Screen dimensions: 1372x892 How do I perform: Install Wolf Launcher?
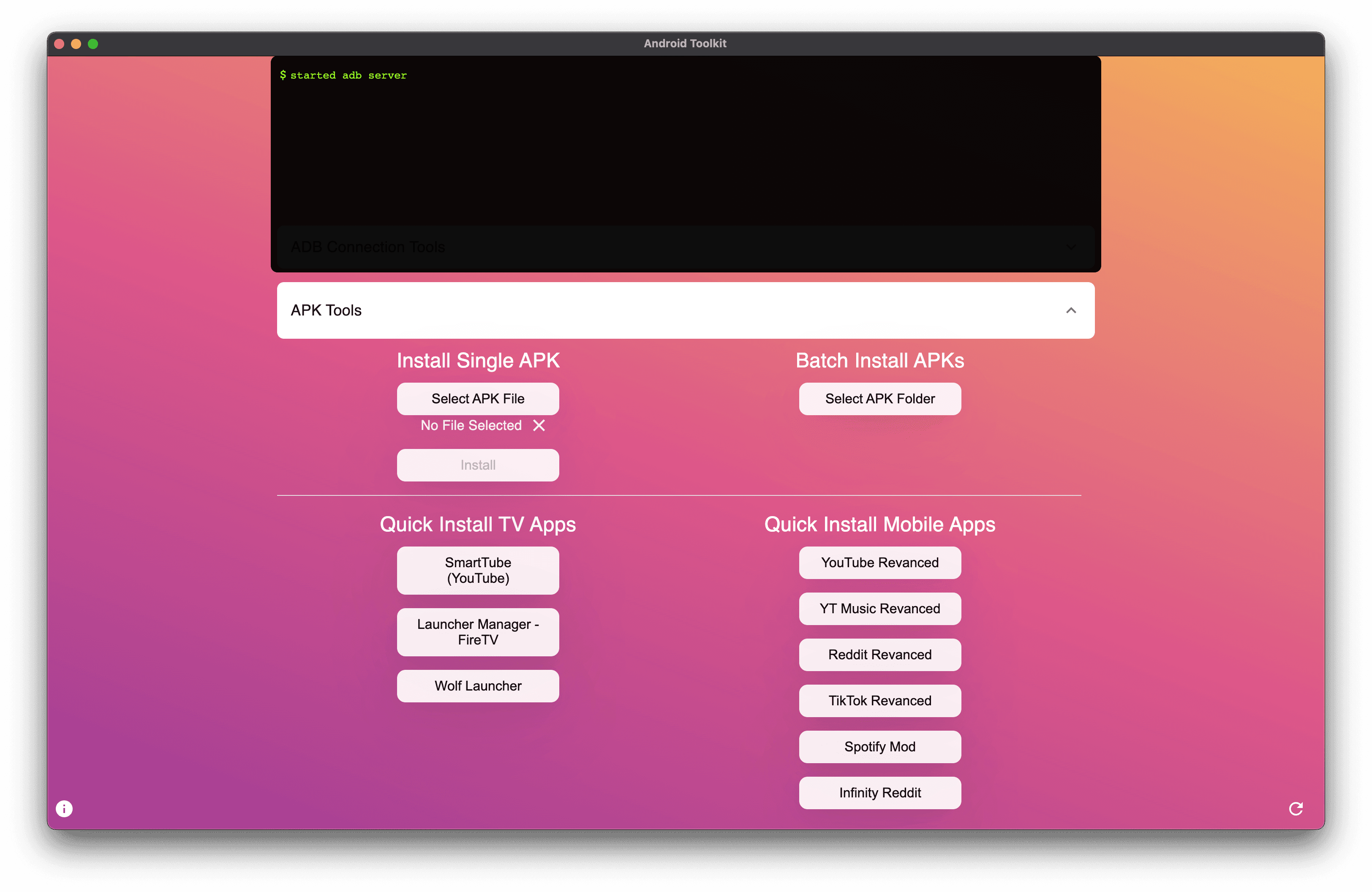pyautogui.click(x=477, y=686)
